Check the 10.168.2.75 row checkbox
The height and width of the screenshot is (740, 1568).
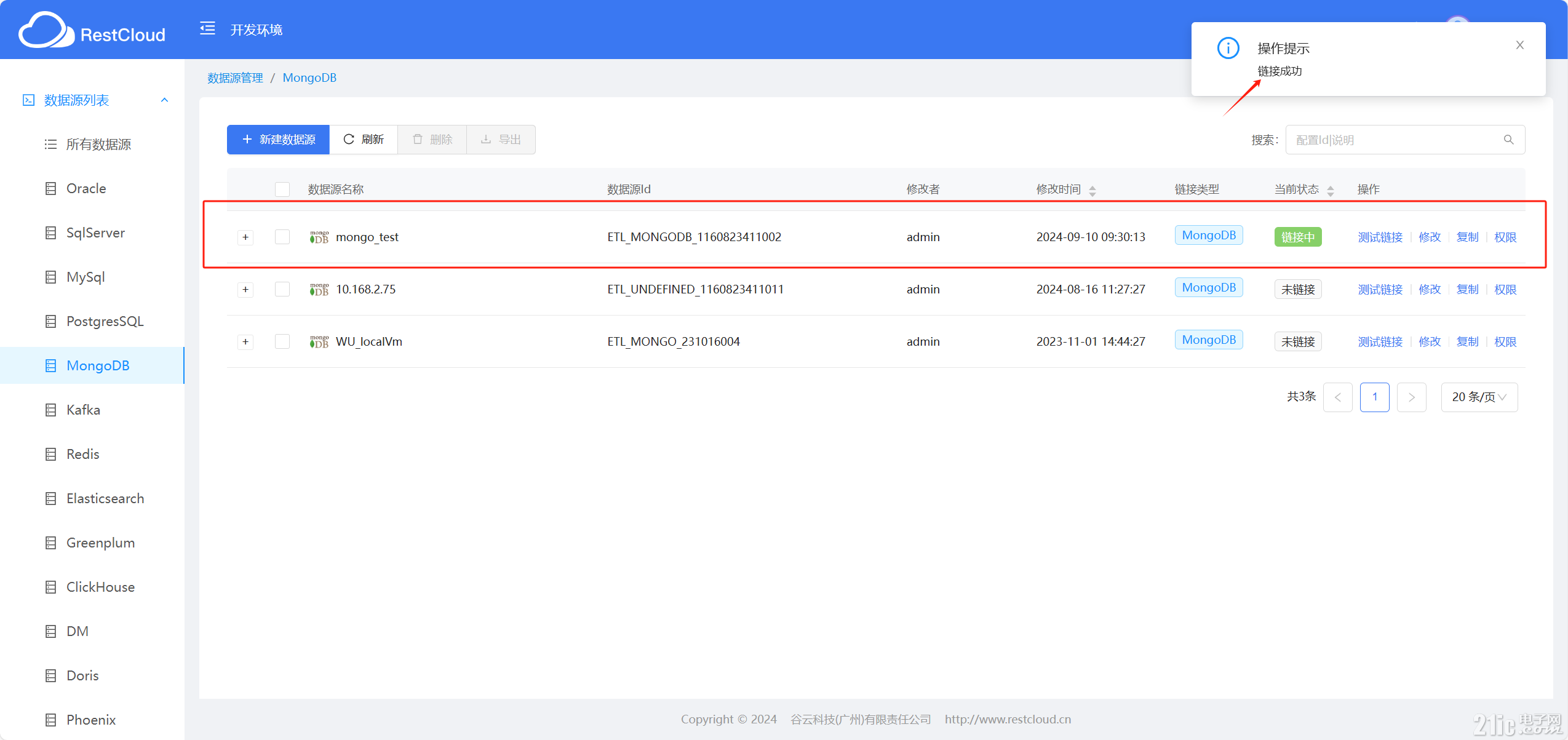coord(282,289)
